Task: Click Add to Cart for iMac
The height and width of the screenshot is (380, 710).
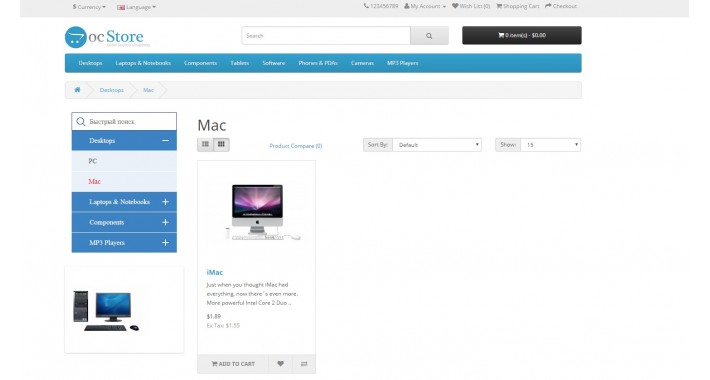Action: coord(233,364)
